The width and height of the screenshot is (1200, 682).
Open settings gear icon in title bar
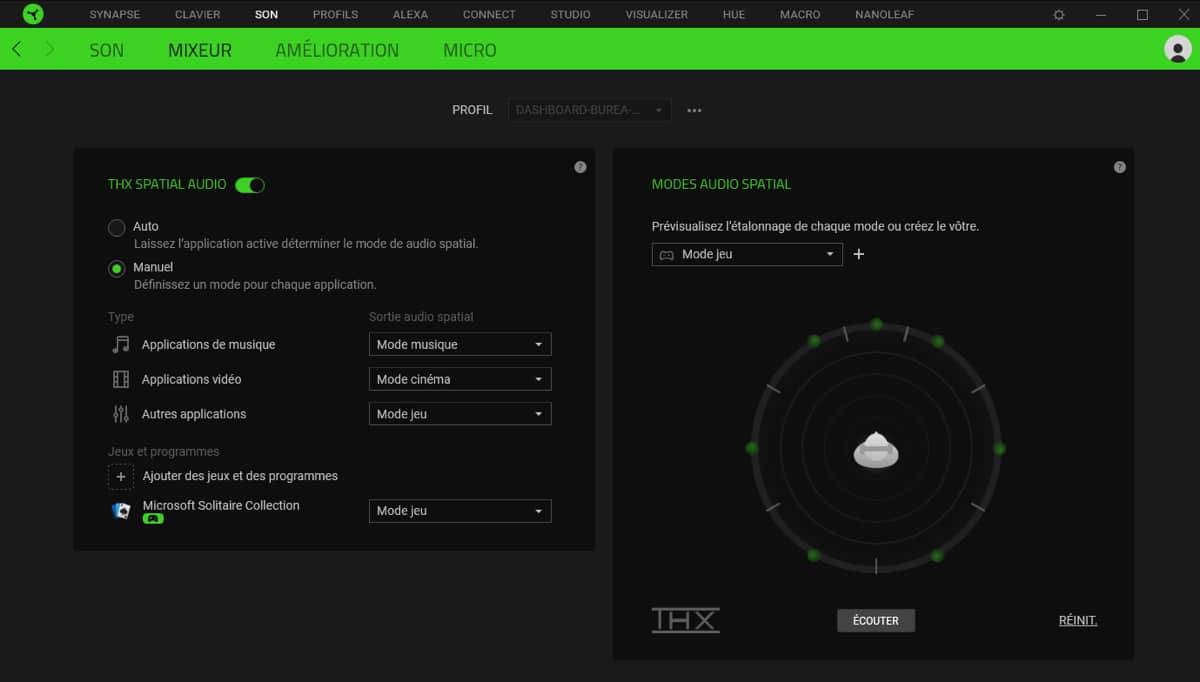1059,15
